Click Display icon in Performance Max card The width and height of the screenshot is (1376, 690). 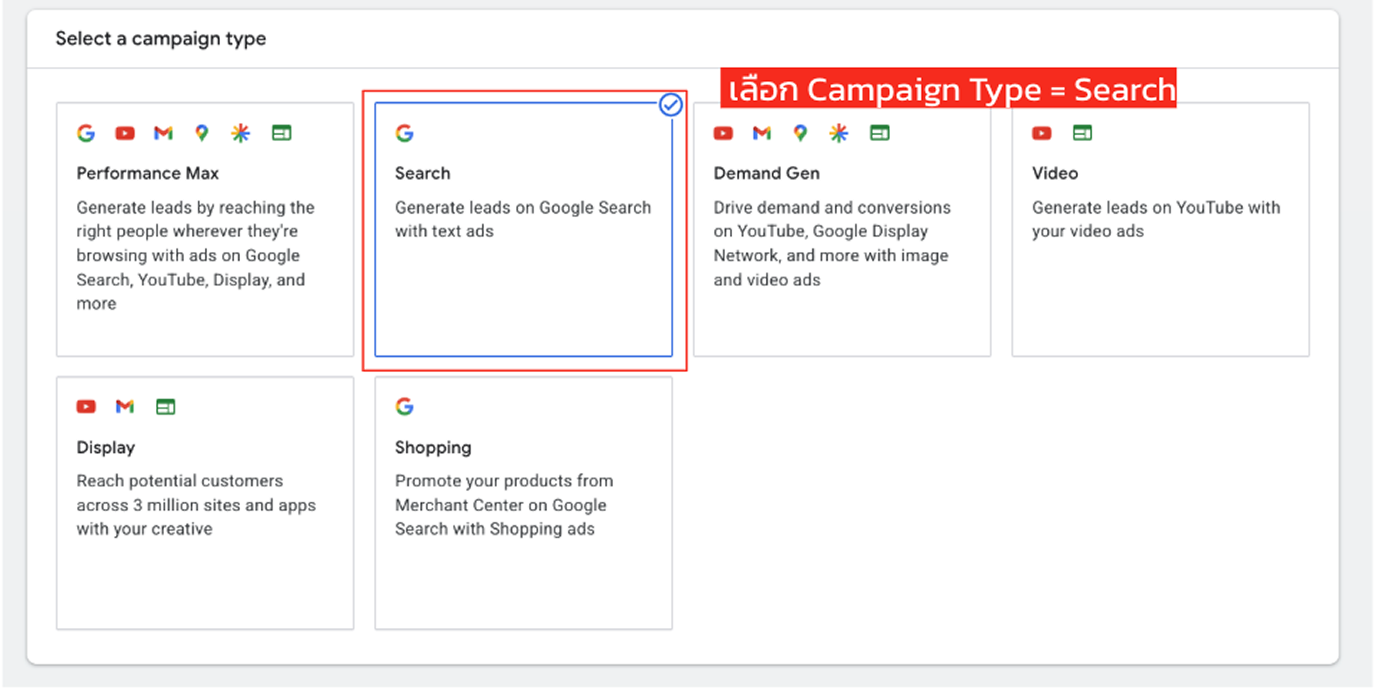(282, 133)
